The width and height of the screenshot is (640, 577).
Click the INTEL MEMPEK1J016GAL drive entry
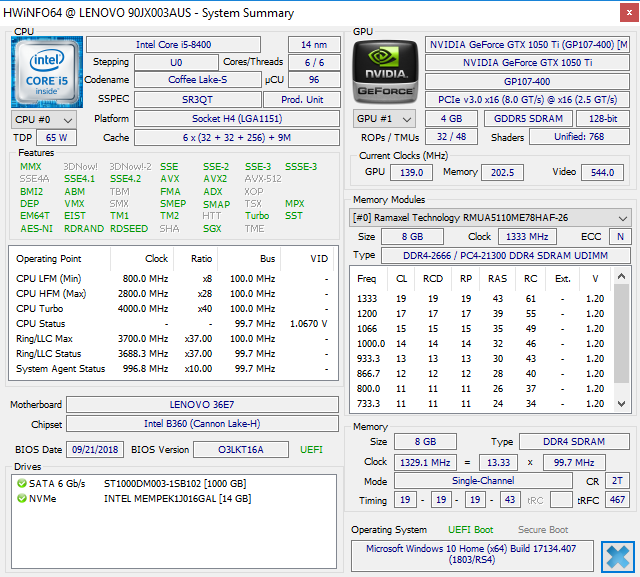(178, 499)
